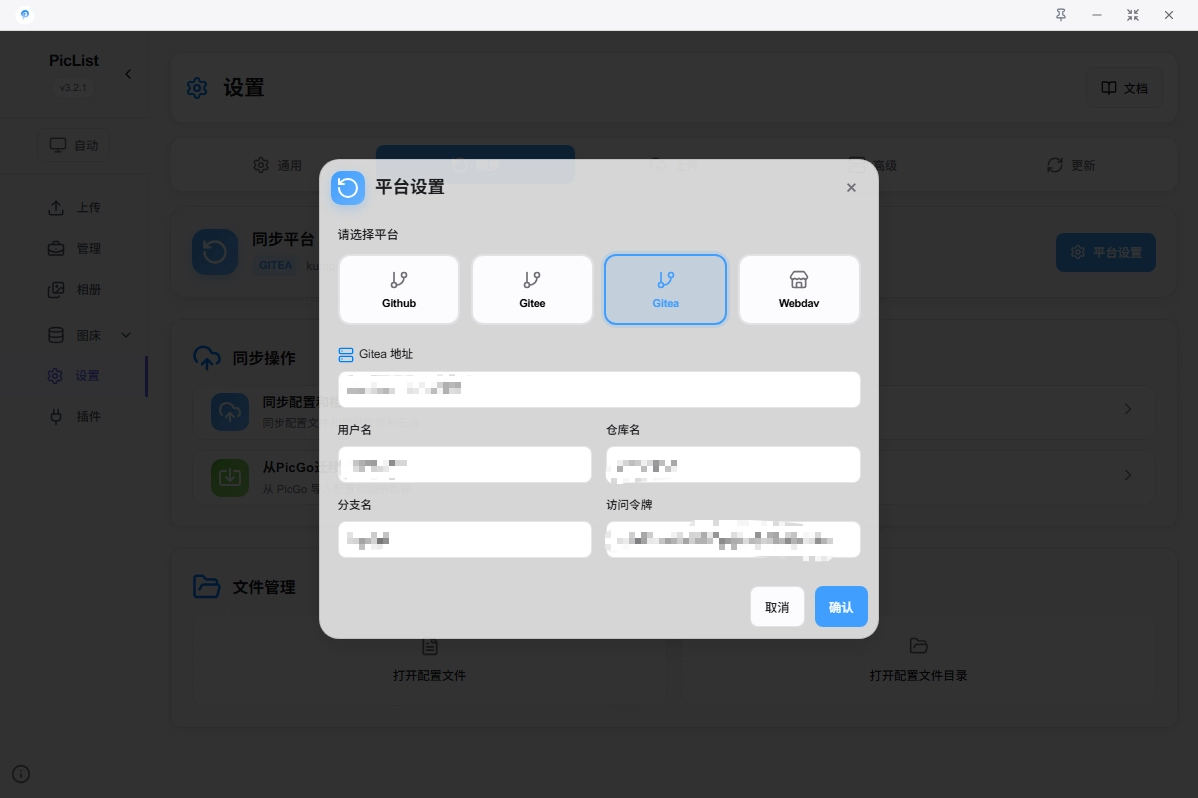Image resolution: width=1198 pixels, height=798 pixels.
Task: Click the branch name input field
Action: pyautogui.click(x=465, y=539)
